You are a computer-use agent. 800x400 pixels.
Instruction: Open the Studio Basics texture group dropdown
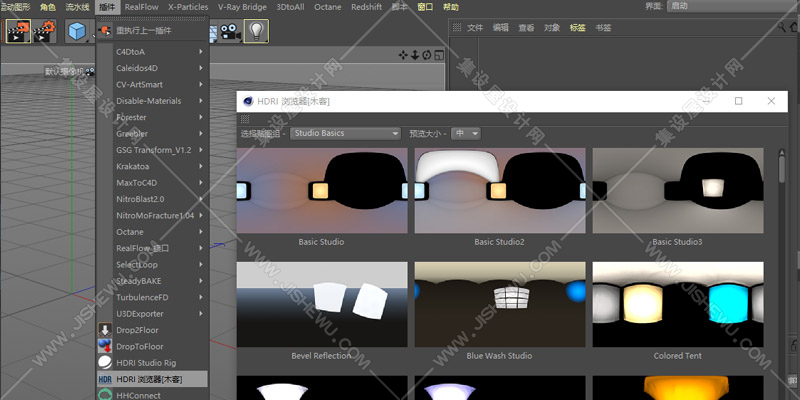tap(345, 134)
